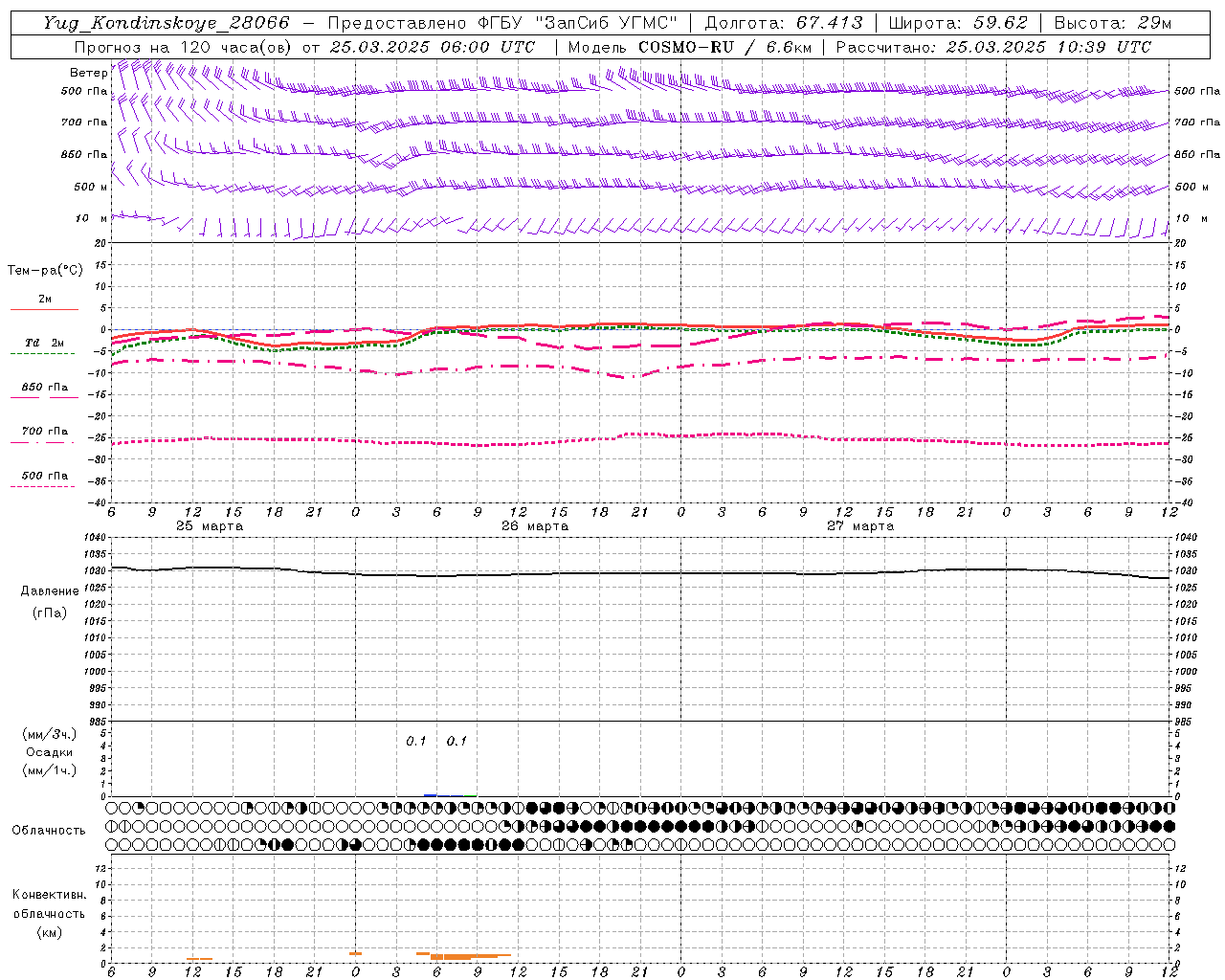Click the Широта: 59.62 value
The width and height of the screenshot is (1225, 980).
click(958, 23)
